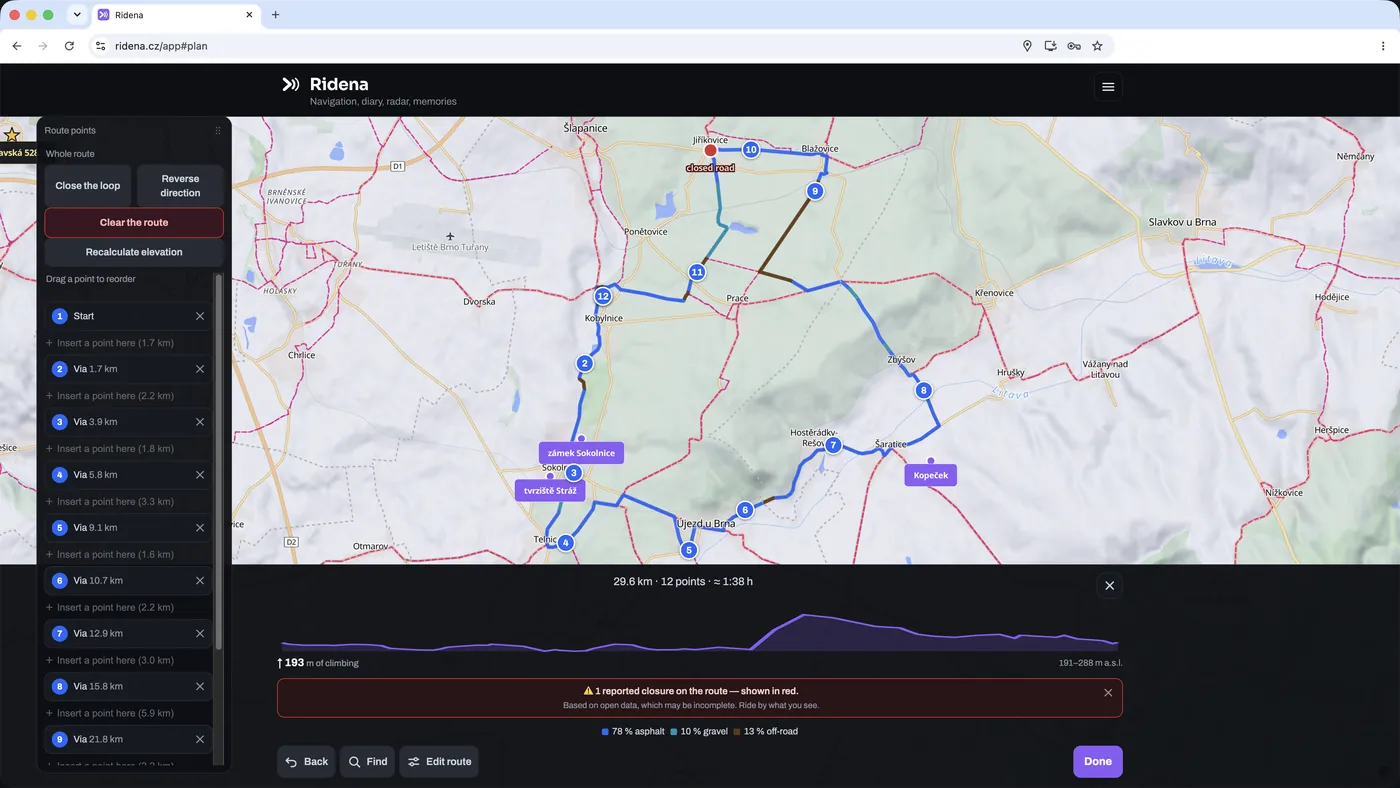Remove the Via 15.8 km point
This screenshot has width=1400, height=788.
[x=200, y=687]
